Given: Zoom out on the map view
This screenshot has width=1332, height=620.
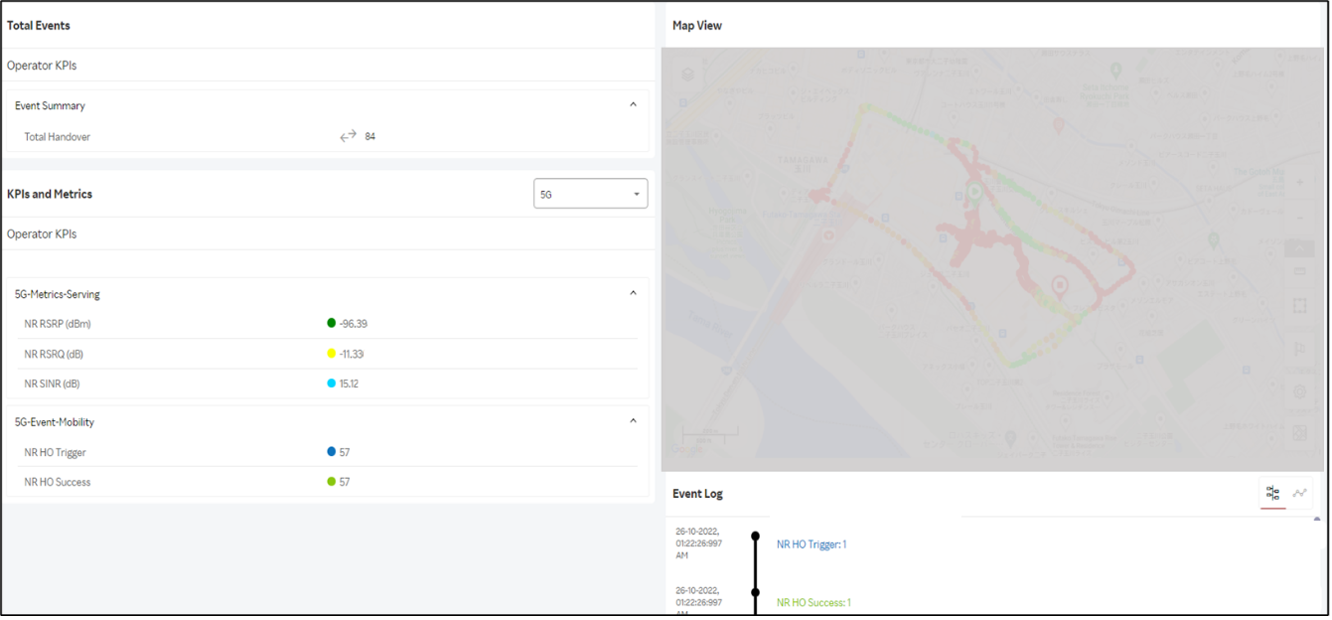Looking at the screenshot, I should pos(1299,217).
